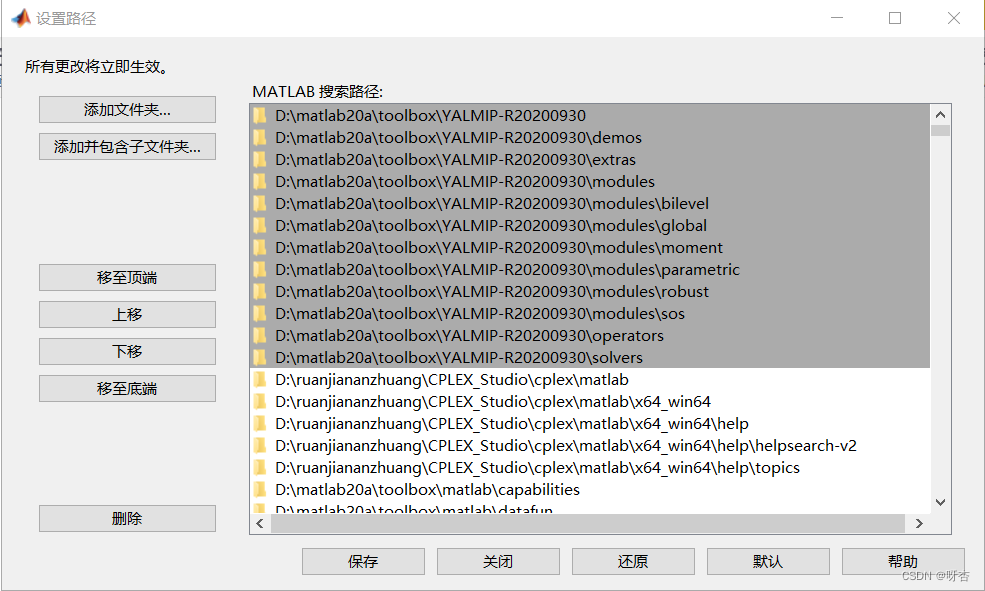This screenshot has width=985, height=591.
Task: Select path D:\matlab20a\toolbox\YALMIP-R20200930
Action: 590,116
